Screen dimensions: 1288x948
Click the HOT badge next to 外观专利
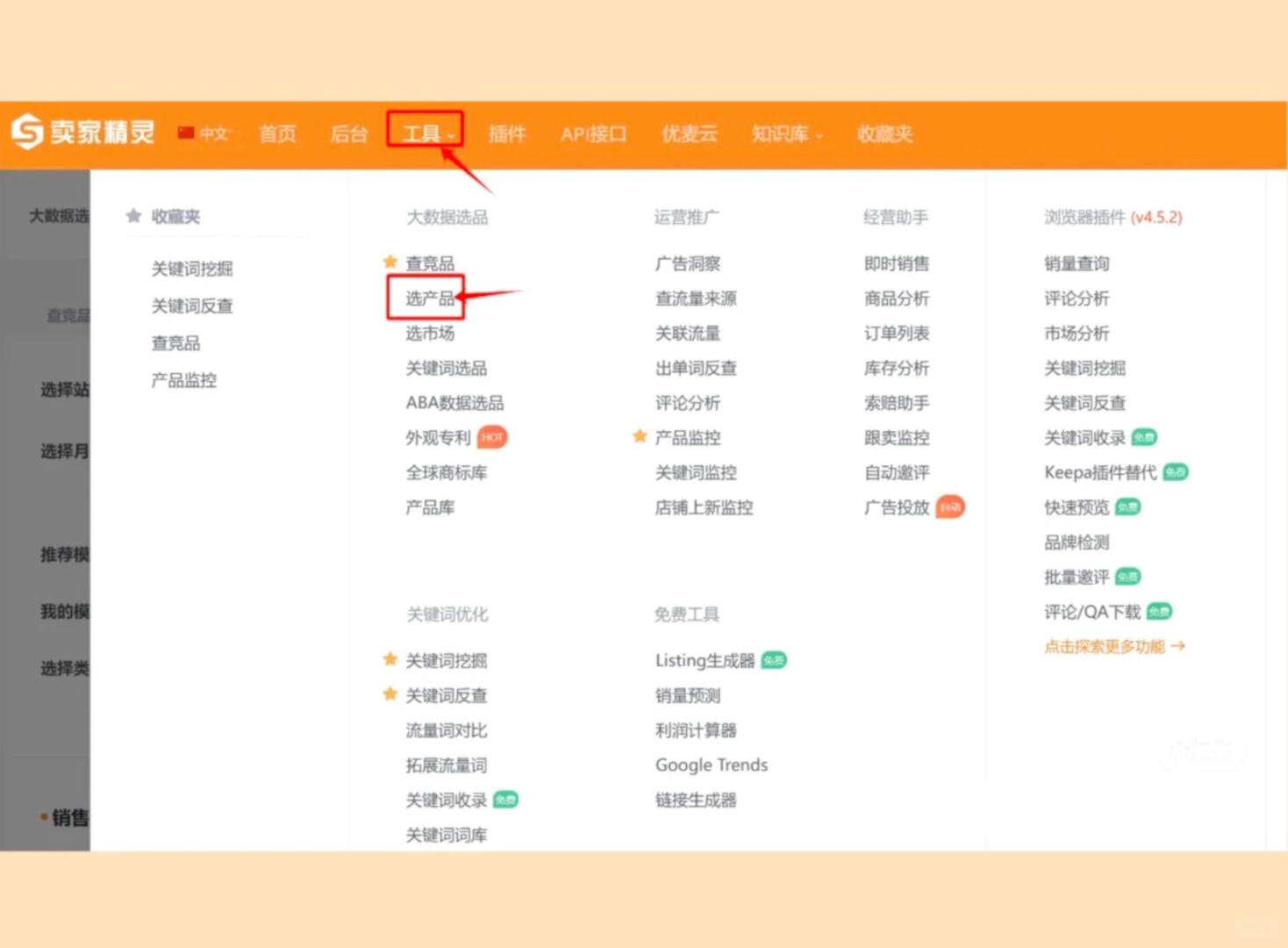click(x=493, y=436)
